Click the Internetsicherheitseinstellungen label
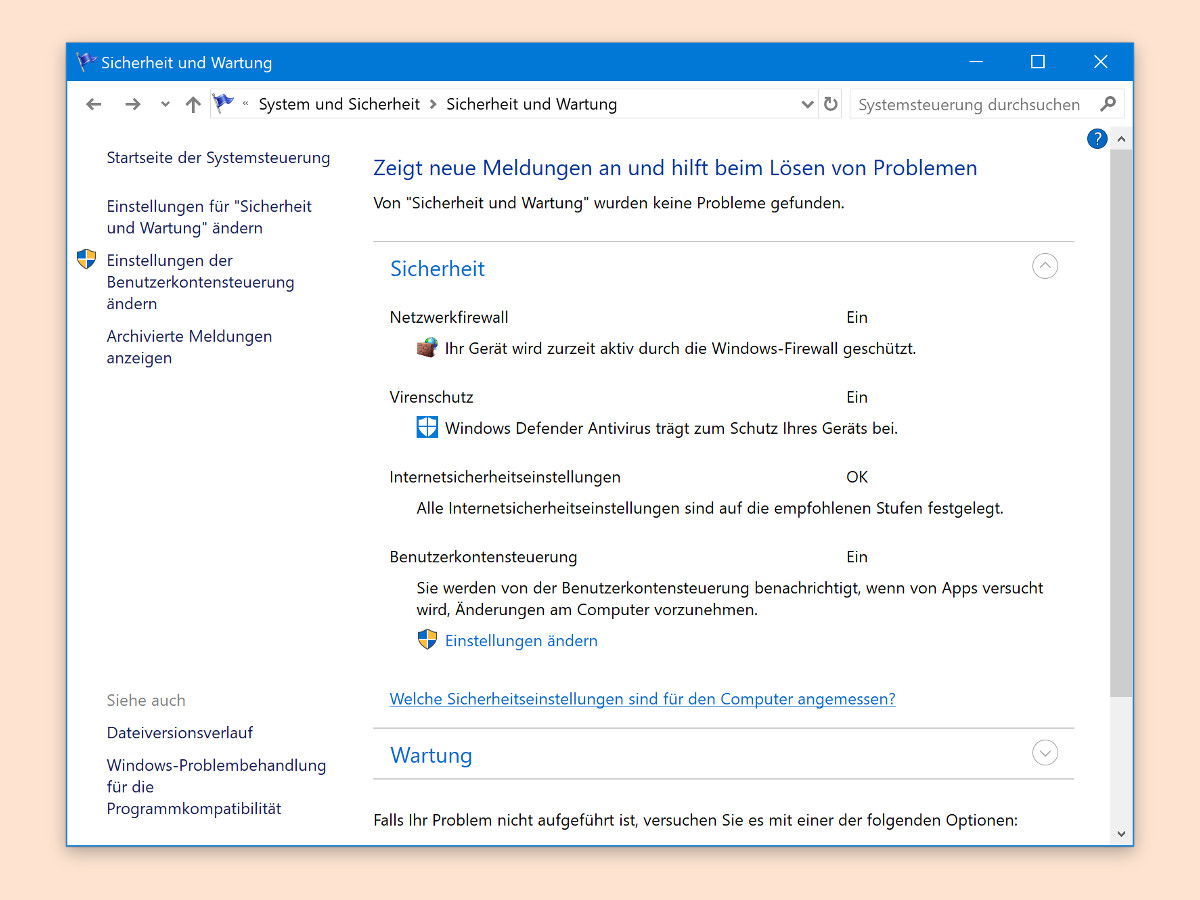1200x900 pixels. [505, 477]
